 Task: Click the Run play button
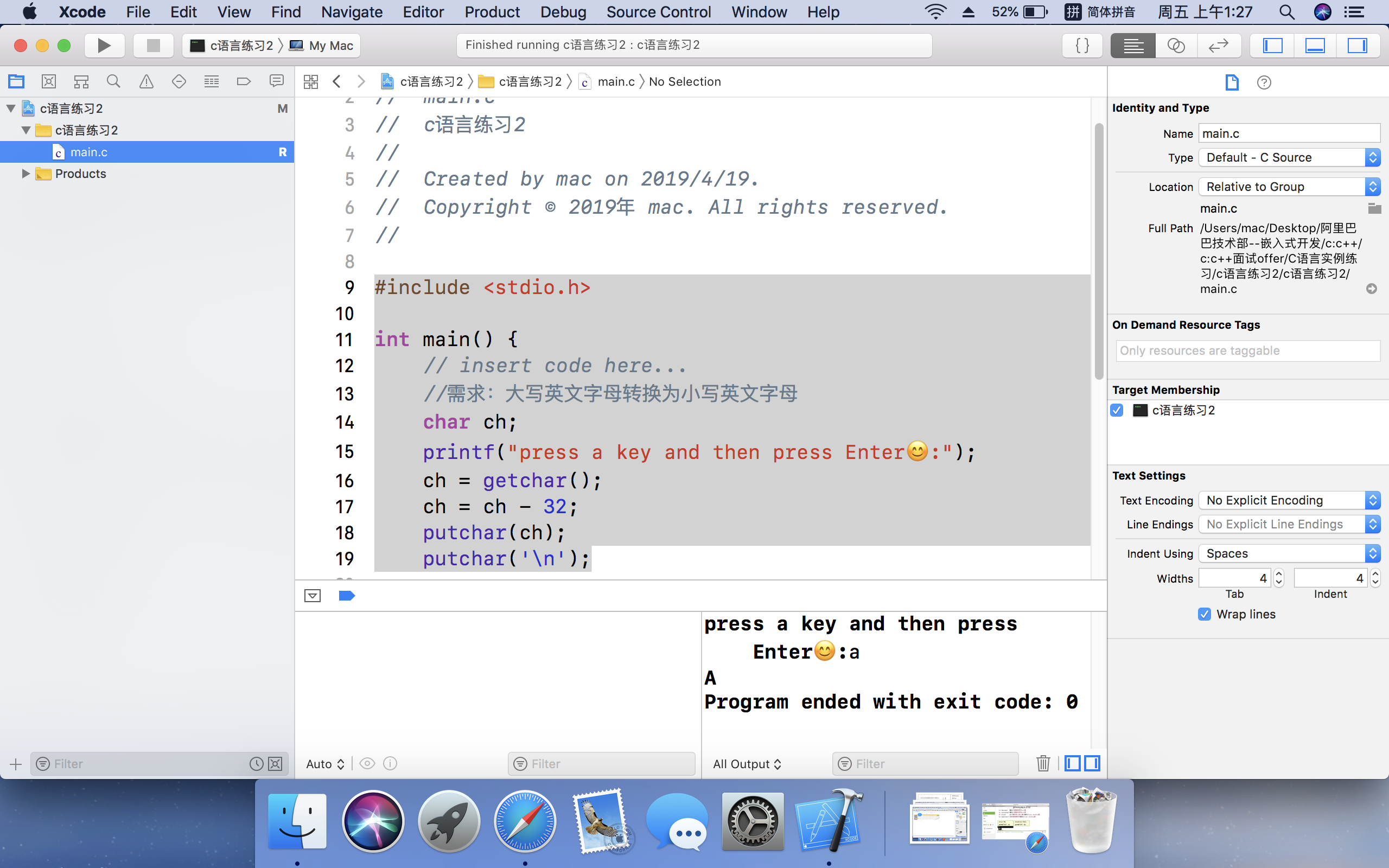pos(104,46)
